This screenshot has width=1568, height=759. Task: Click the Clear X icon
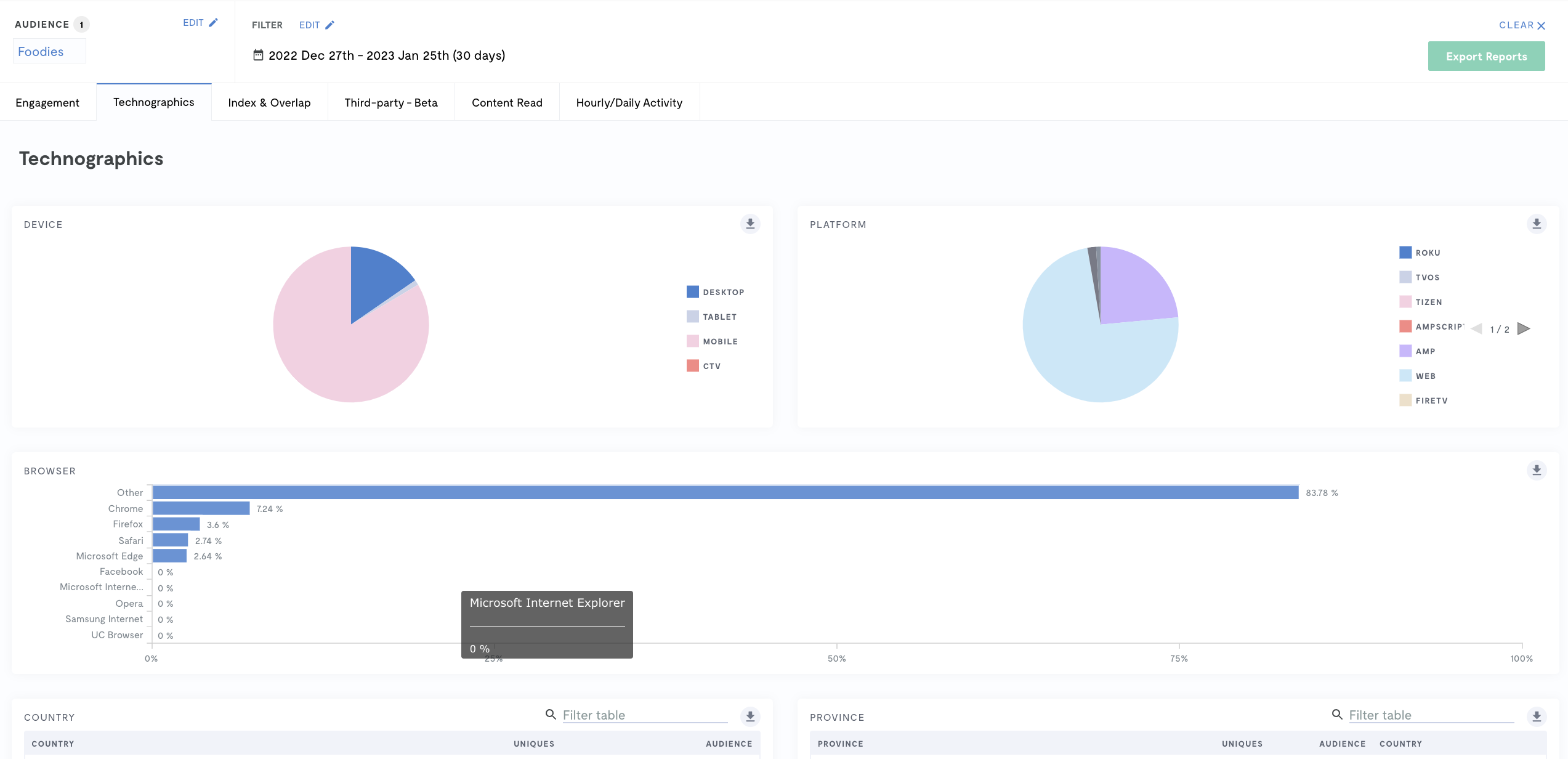click(x=1541, y=26)
